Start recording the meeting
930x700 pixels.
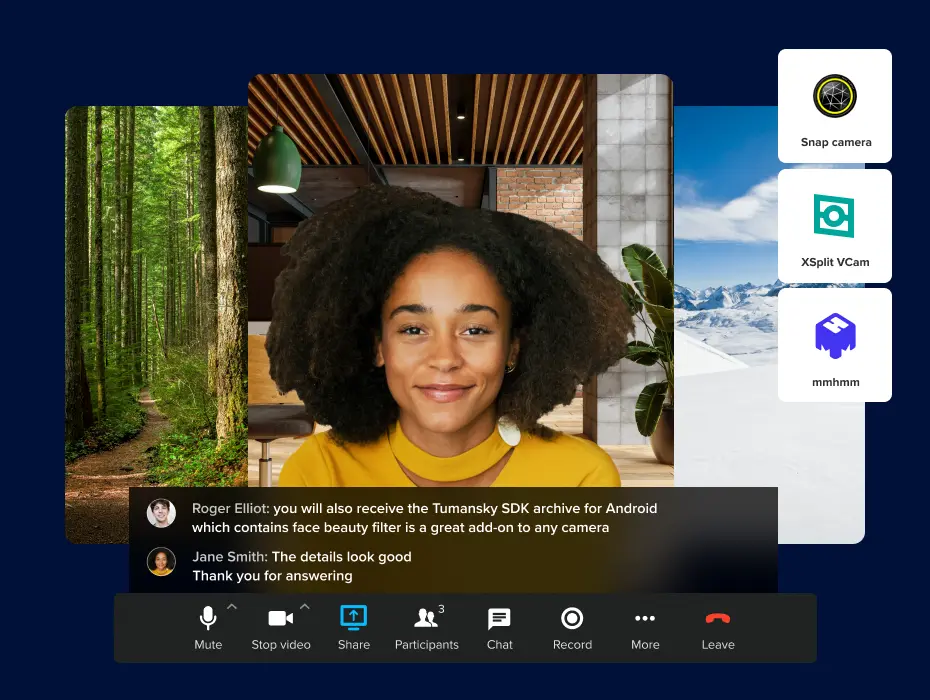tap(572, 618)
